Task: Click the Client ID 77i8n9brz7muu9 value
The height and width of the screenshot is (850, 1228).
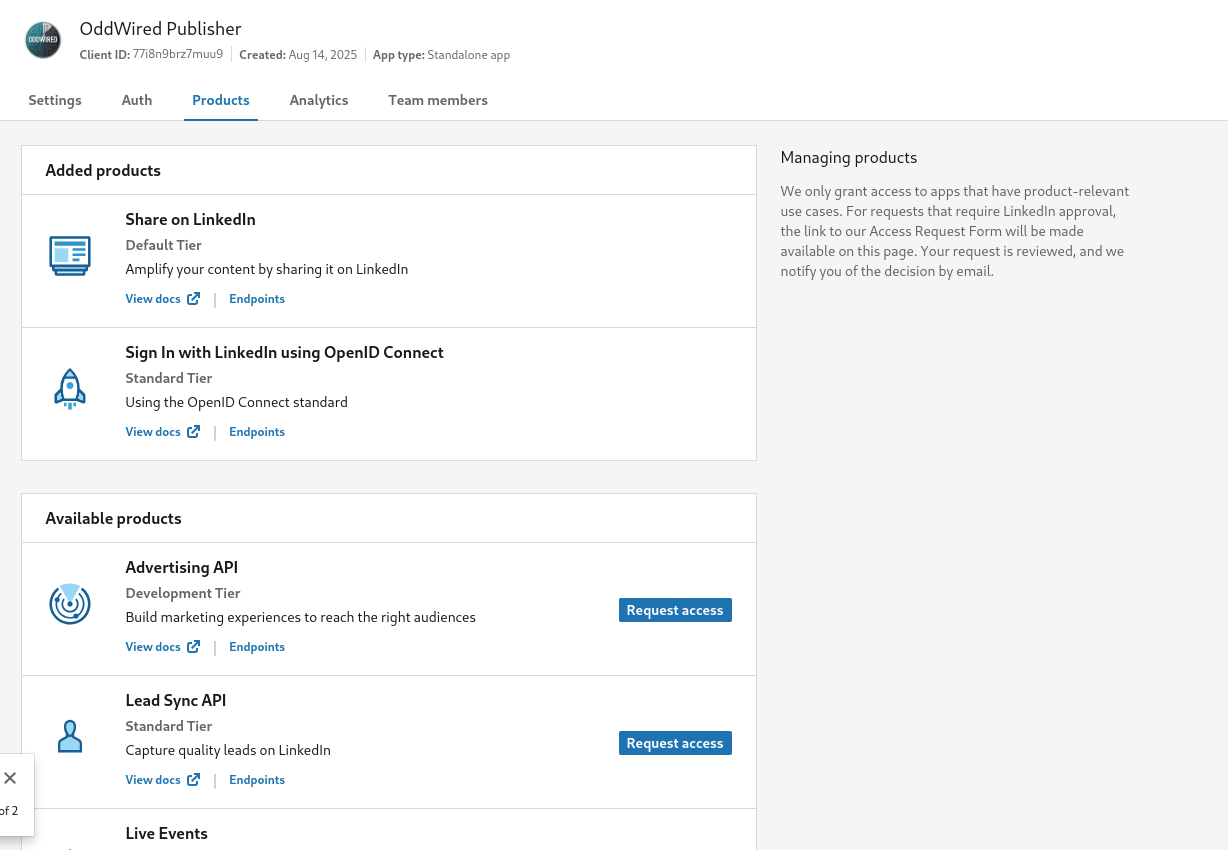Action: click(177, 54)
